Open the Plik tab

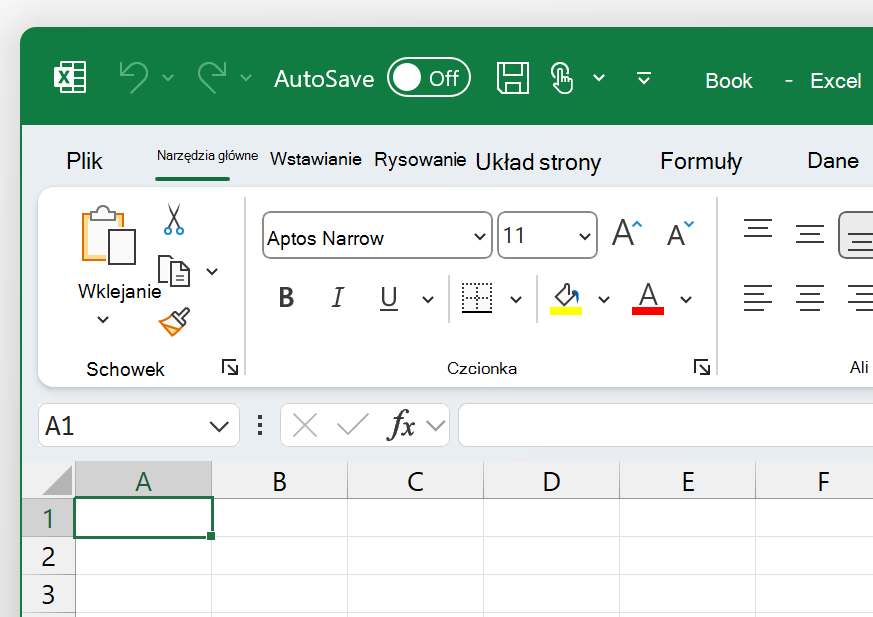click(x=84, y=161)
